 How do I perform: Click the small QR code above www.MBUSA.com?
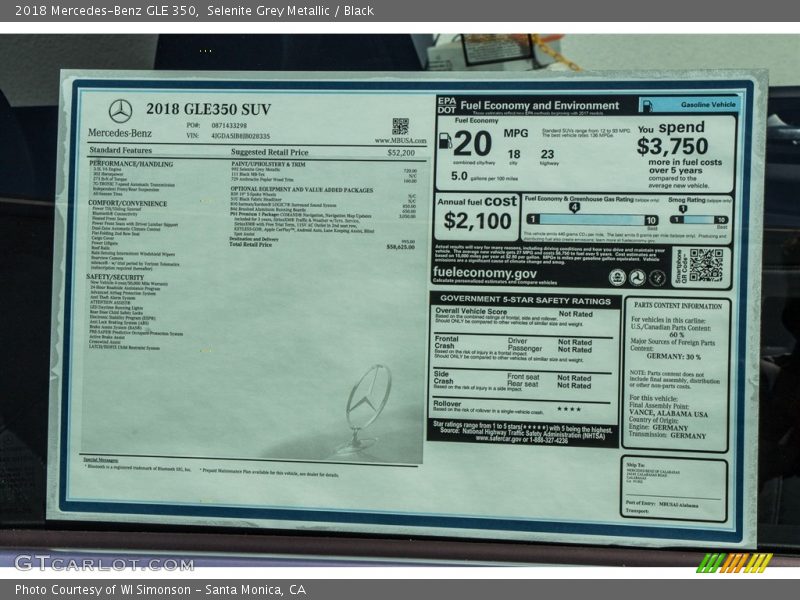(x=401, y=127)
